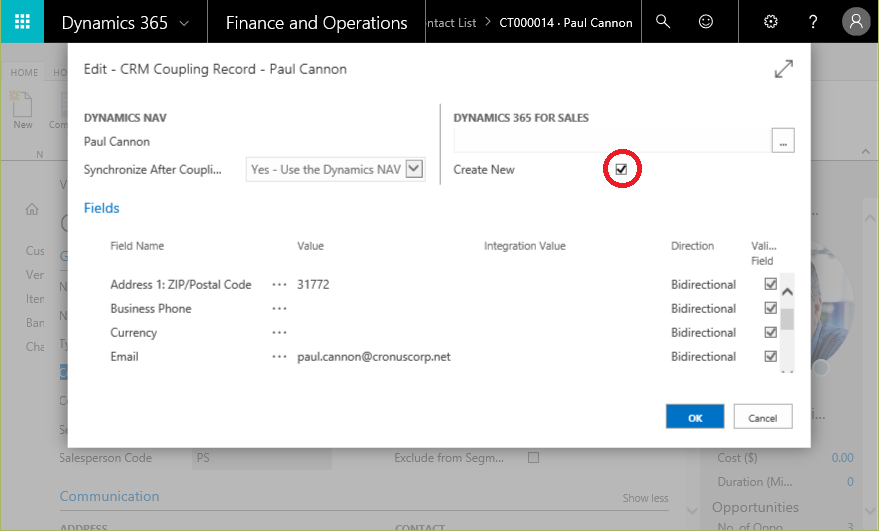Click Direction Bidirectional for Currency row
This screenshot has width=879, height=531.
[x=704, y=333]
